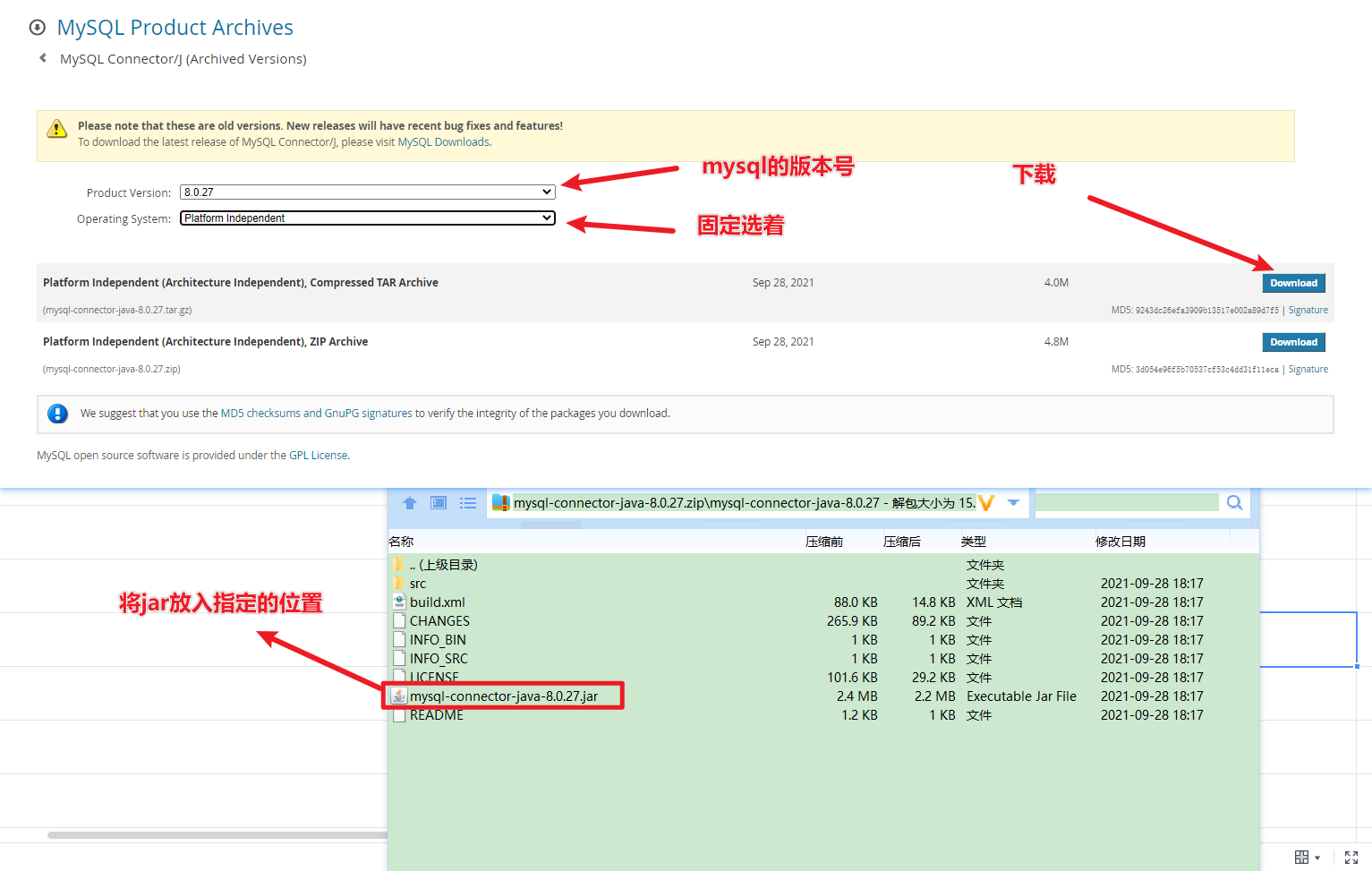
Task: Click the README file icon
Action: (x=399, y=714)
